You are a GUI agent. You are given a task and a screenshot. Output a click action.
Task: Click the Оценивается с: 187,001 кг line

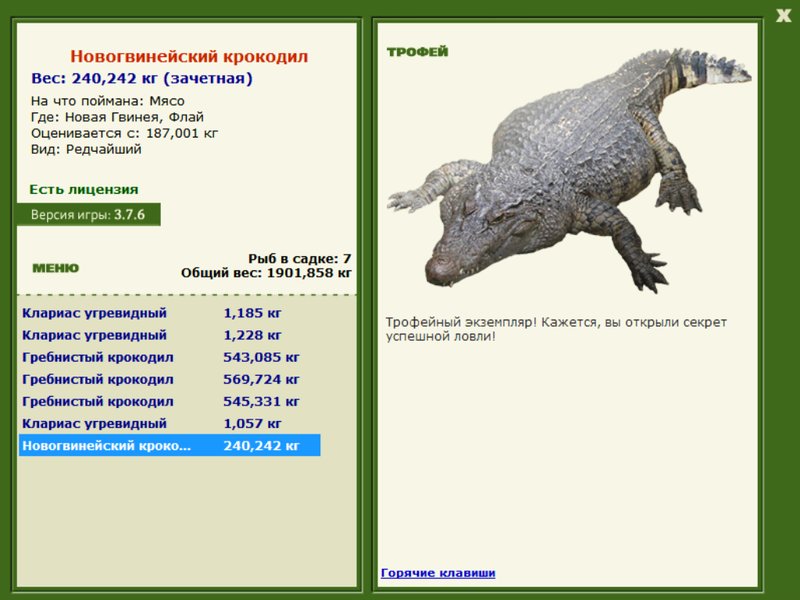pyautogui.click(x=124, y=134)
